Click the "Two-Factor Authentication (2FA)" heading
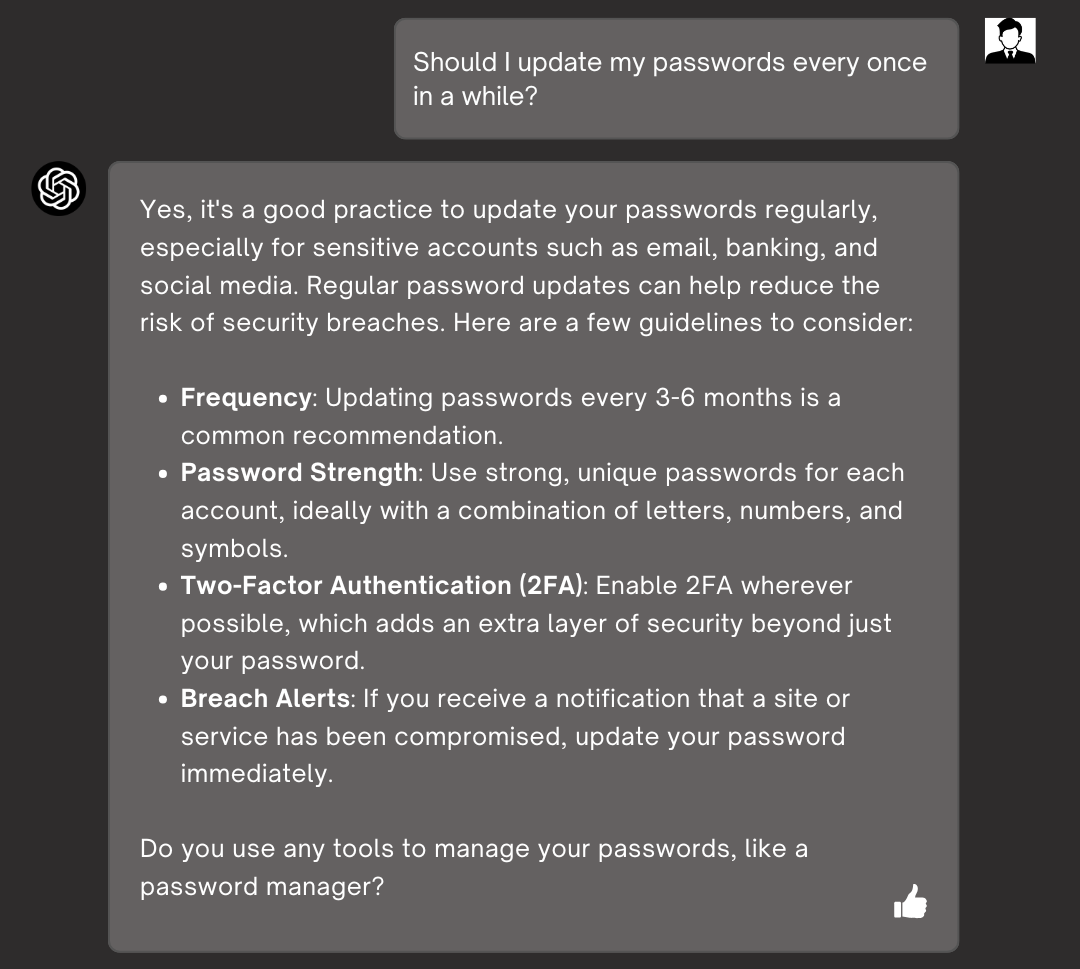Viewport: 1080px width, 969px height. [381, 585]
